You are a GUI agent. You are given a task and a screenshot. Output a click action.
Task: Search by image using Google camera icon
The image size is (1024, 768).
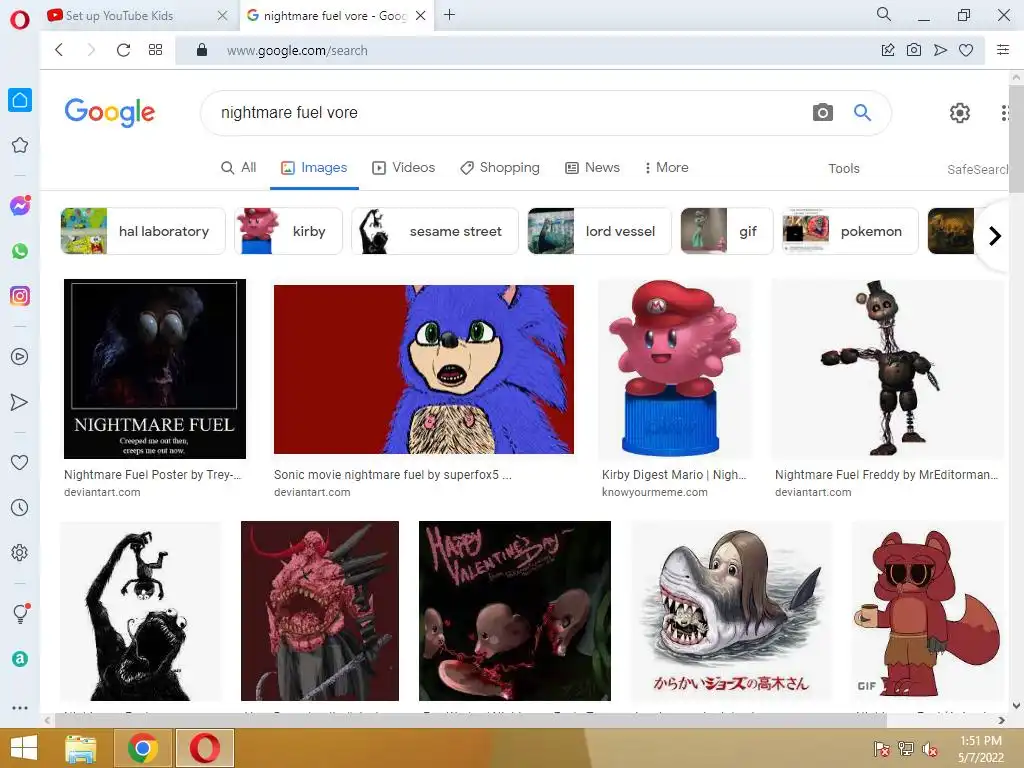(823, 112)
